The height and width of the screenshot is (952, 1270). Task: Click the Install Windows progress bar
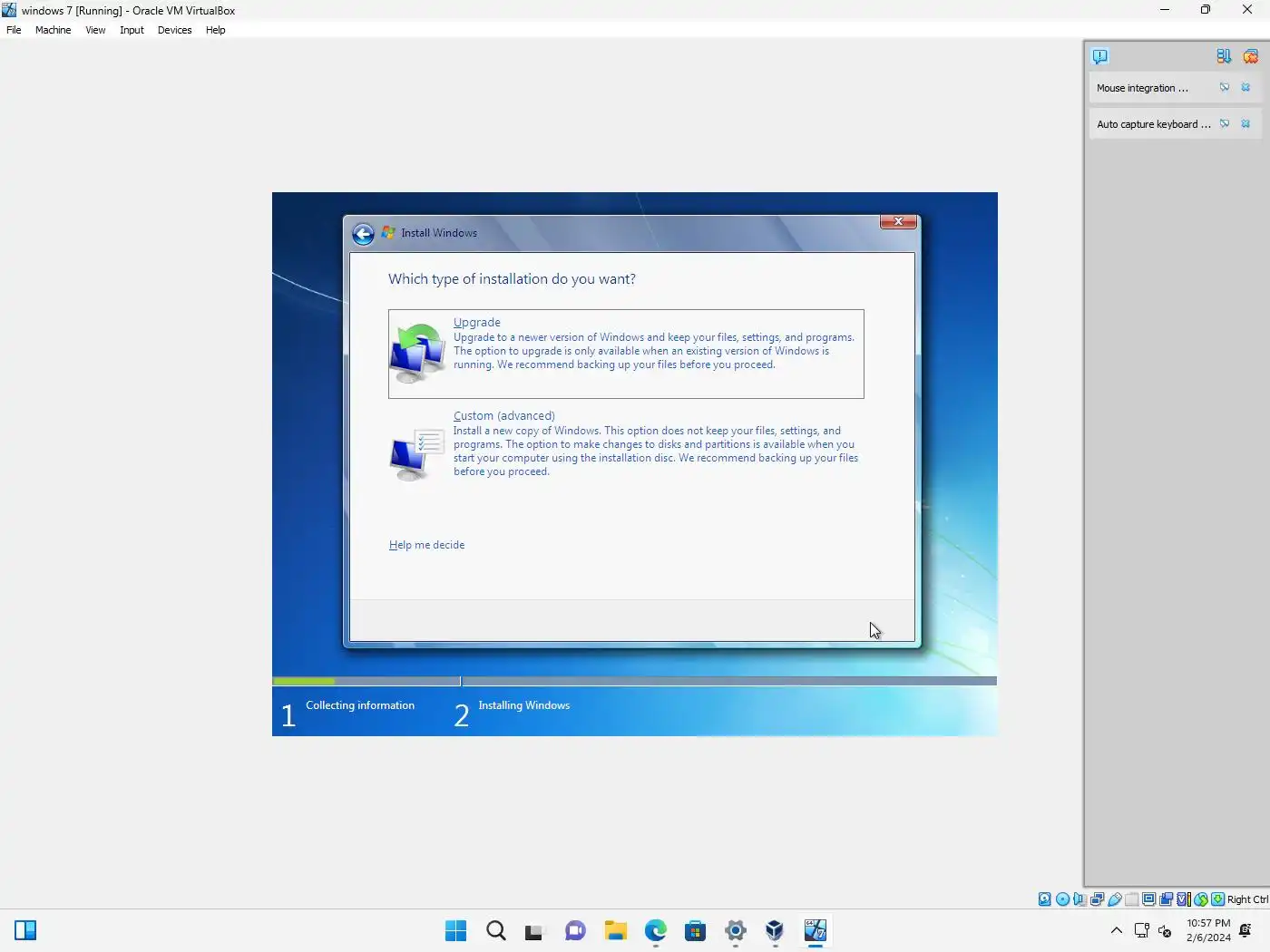(x=634, y=681)
